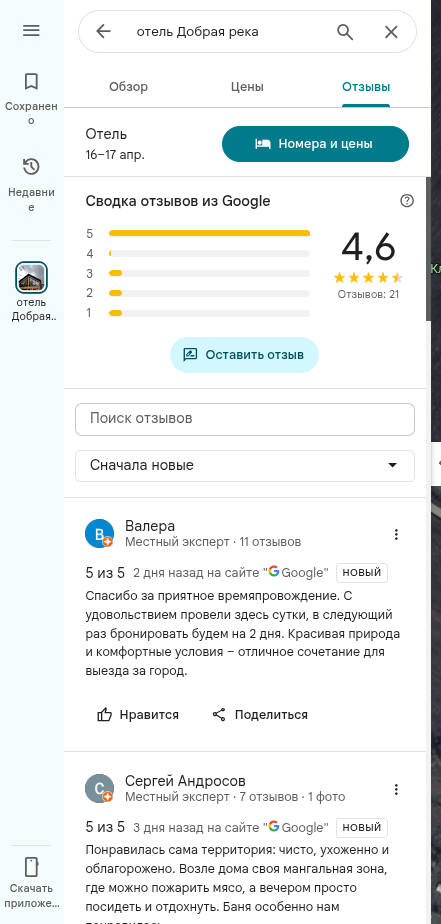Focus the Поиск отзывов field
Viewport: 441px width, 924px height.
[x=245, y=419]
